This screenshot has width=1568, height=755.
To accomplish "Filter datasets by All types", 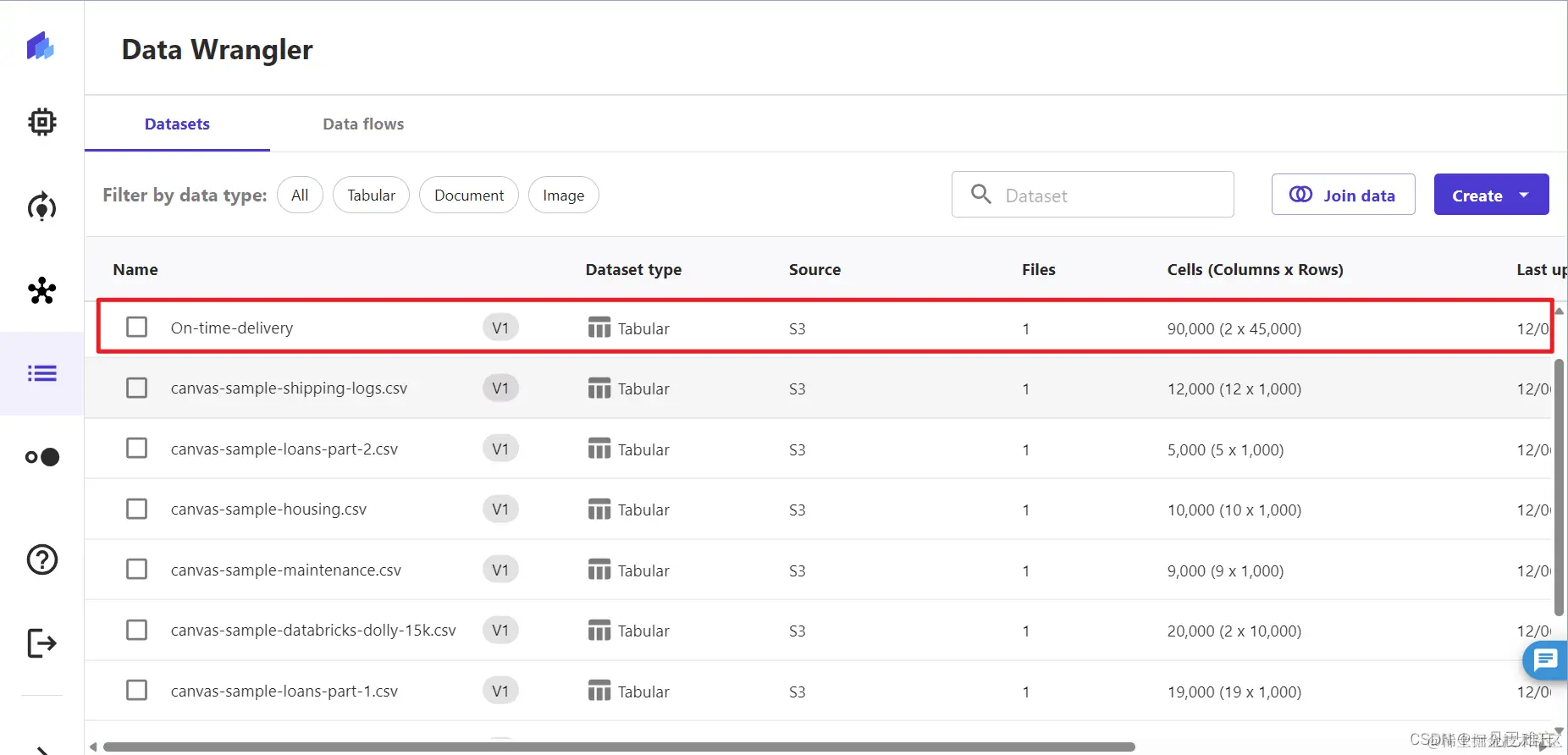I will [300, 195].
